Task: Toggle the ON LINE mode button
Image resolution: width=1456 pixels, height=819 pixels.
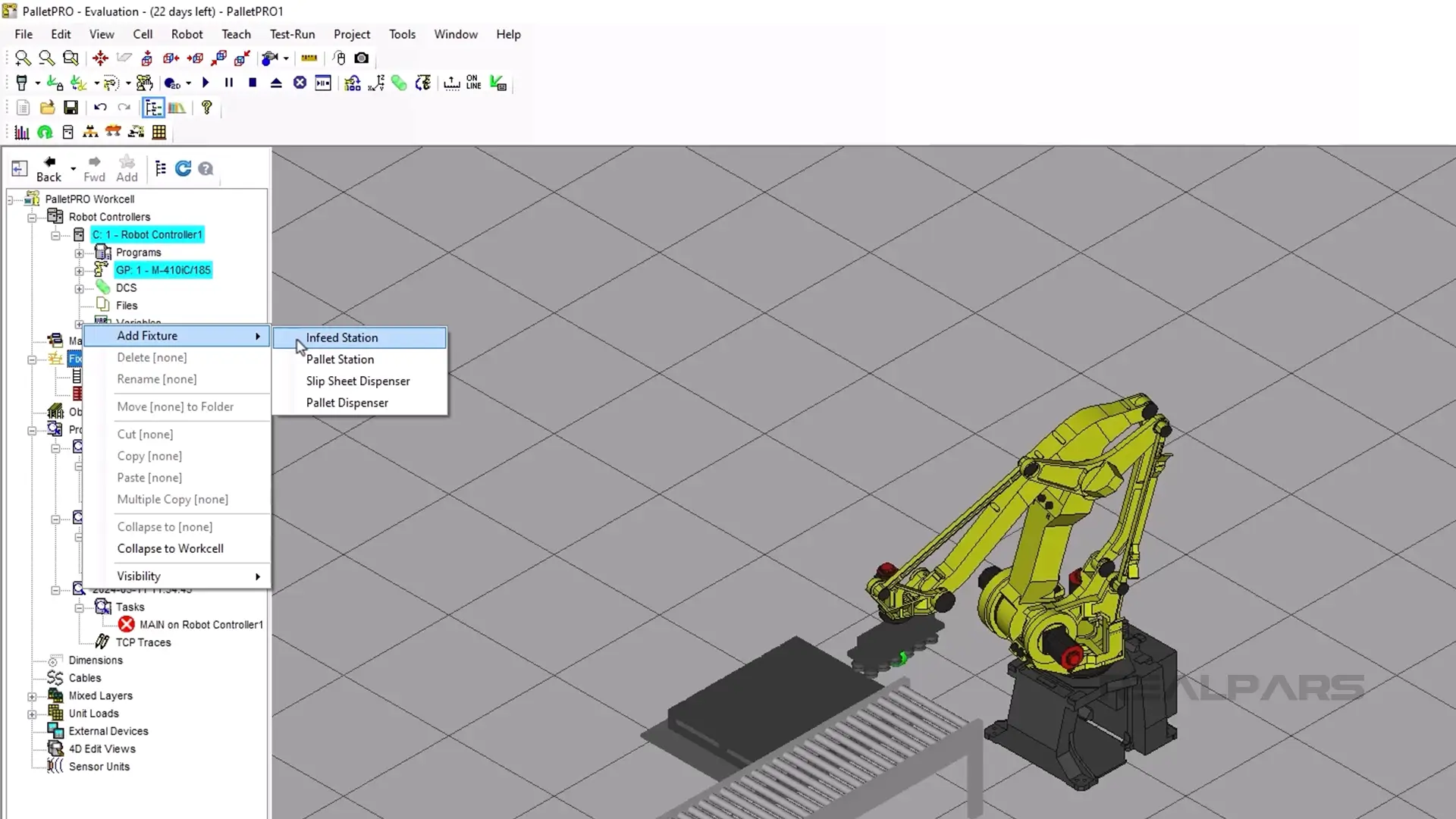Action: (x=474, y=83)
